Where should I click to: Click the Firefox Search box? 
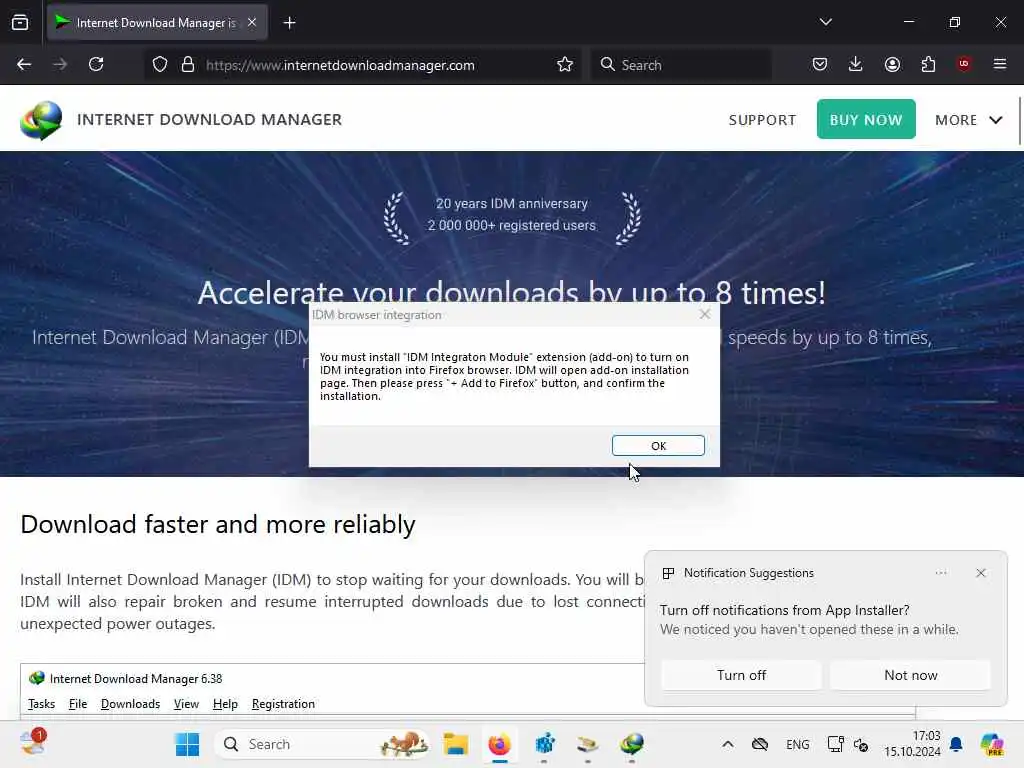click(x=681, y=65)
